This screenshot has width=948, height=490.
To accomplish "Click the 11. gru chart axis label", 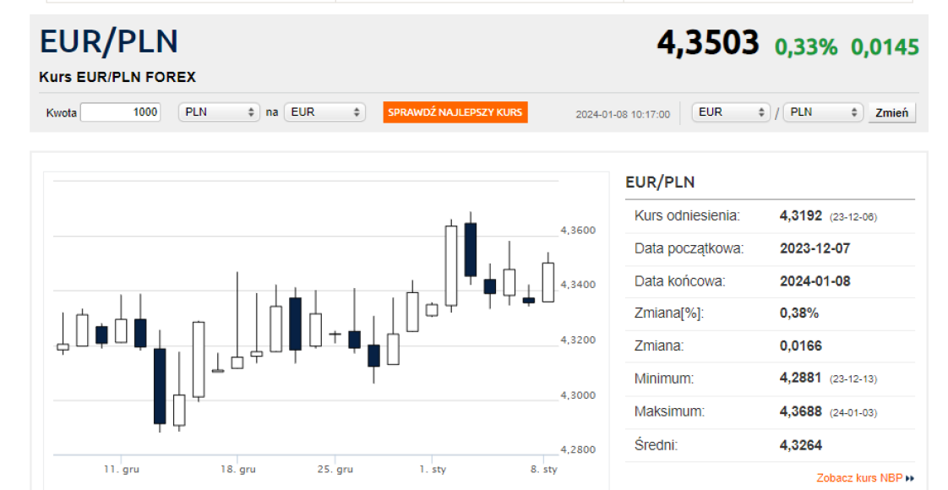I will [121, 469].
